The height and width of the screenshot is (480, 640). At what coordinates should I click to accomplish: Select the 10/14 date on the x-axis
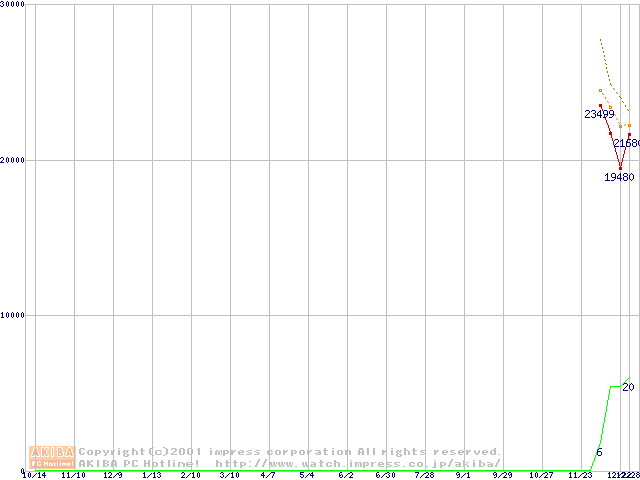coord(35,475)
